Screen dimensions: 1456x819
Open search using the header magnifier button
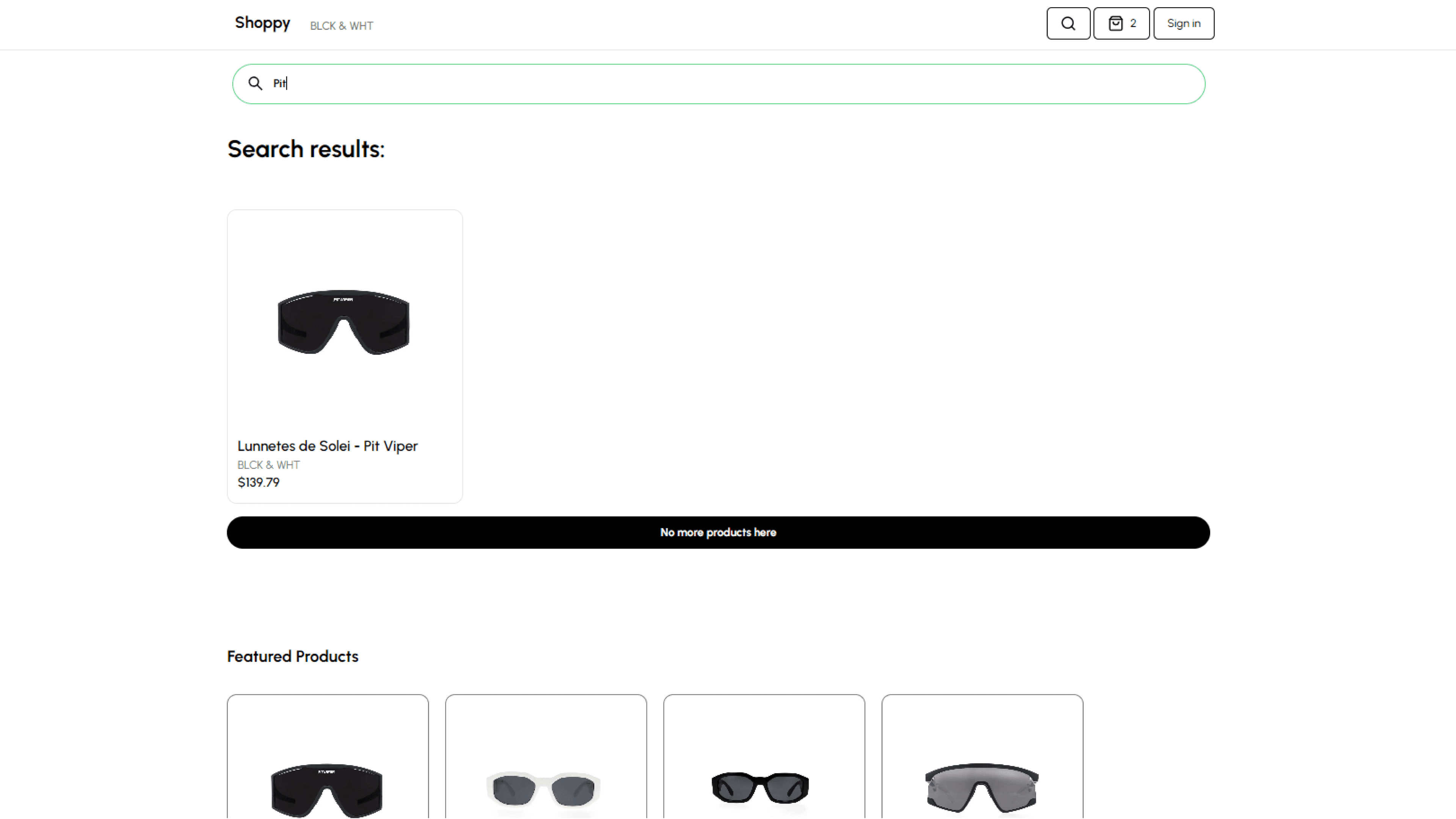[x=1068, y=23]
